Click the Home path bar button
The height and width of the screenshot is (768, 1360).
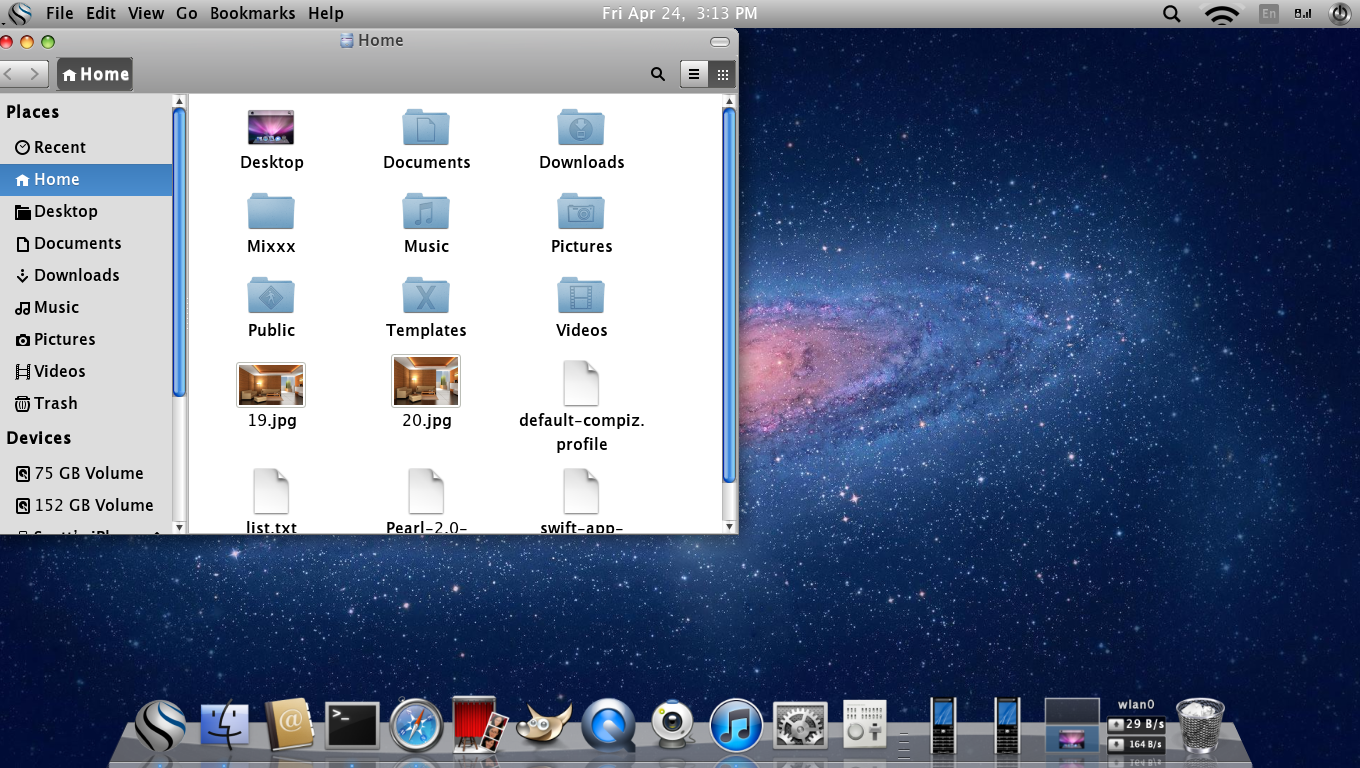click(95, 74)
